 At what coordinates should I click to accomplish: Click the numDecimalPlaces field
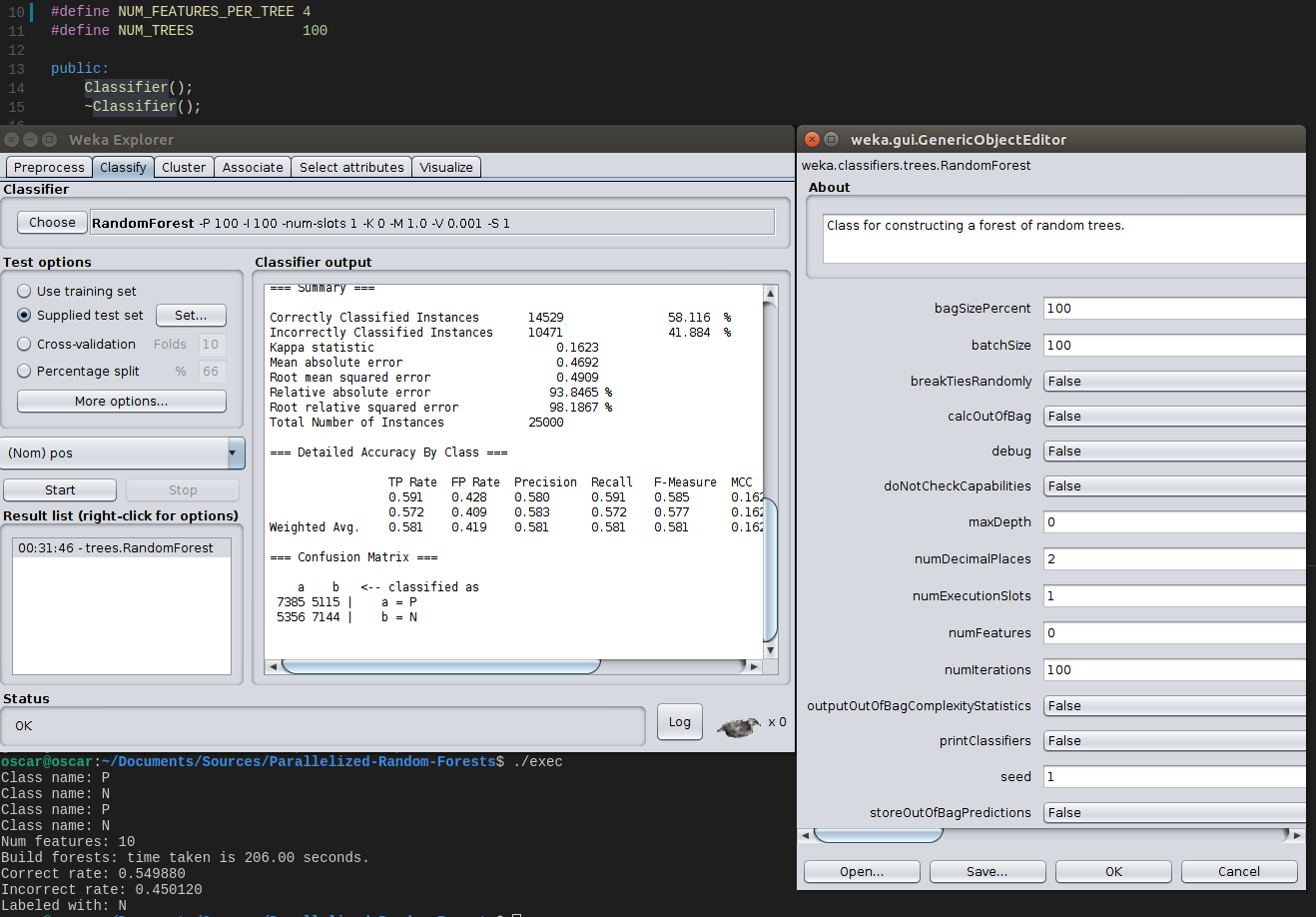(x=1174, y=559)
